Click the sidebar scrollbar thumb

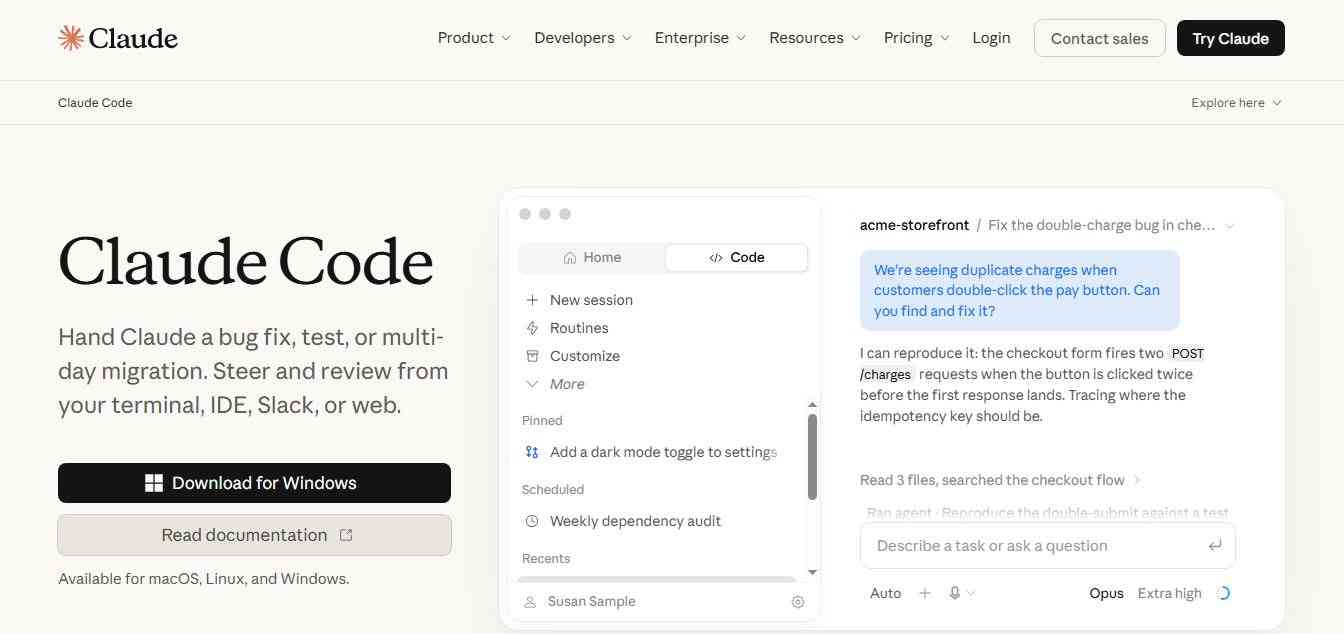(812, 456)
